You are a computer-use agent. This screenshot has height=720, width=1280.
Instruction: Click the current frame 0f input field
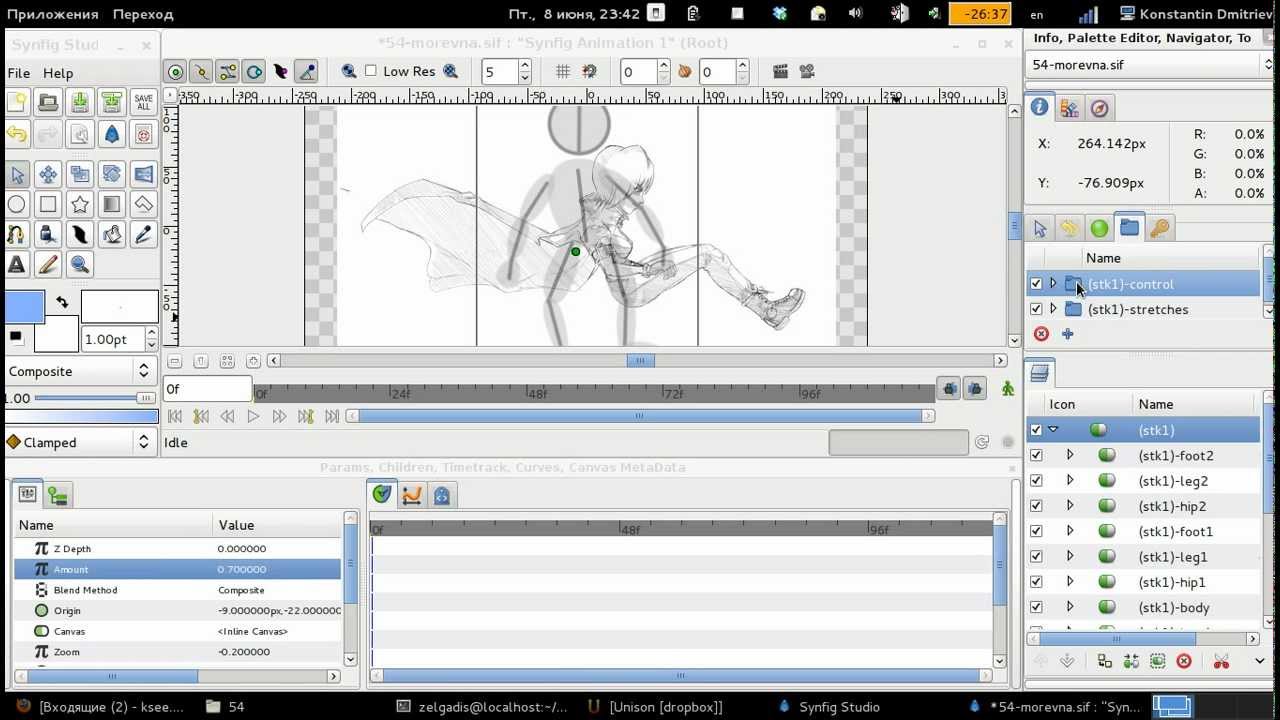tap(207, 389)
